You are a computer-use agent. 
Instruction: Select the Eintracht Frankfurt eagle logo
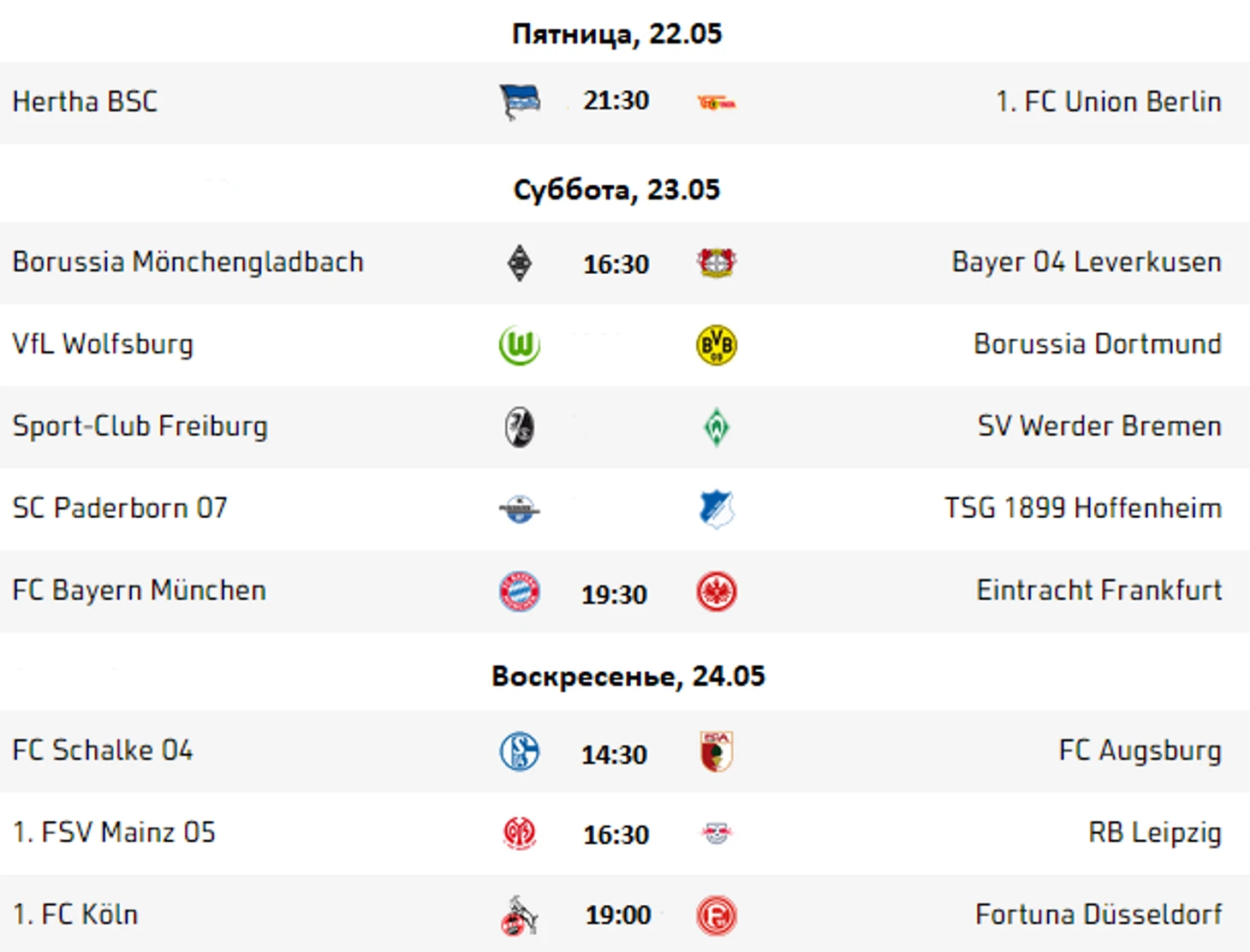coord(717,592)
